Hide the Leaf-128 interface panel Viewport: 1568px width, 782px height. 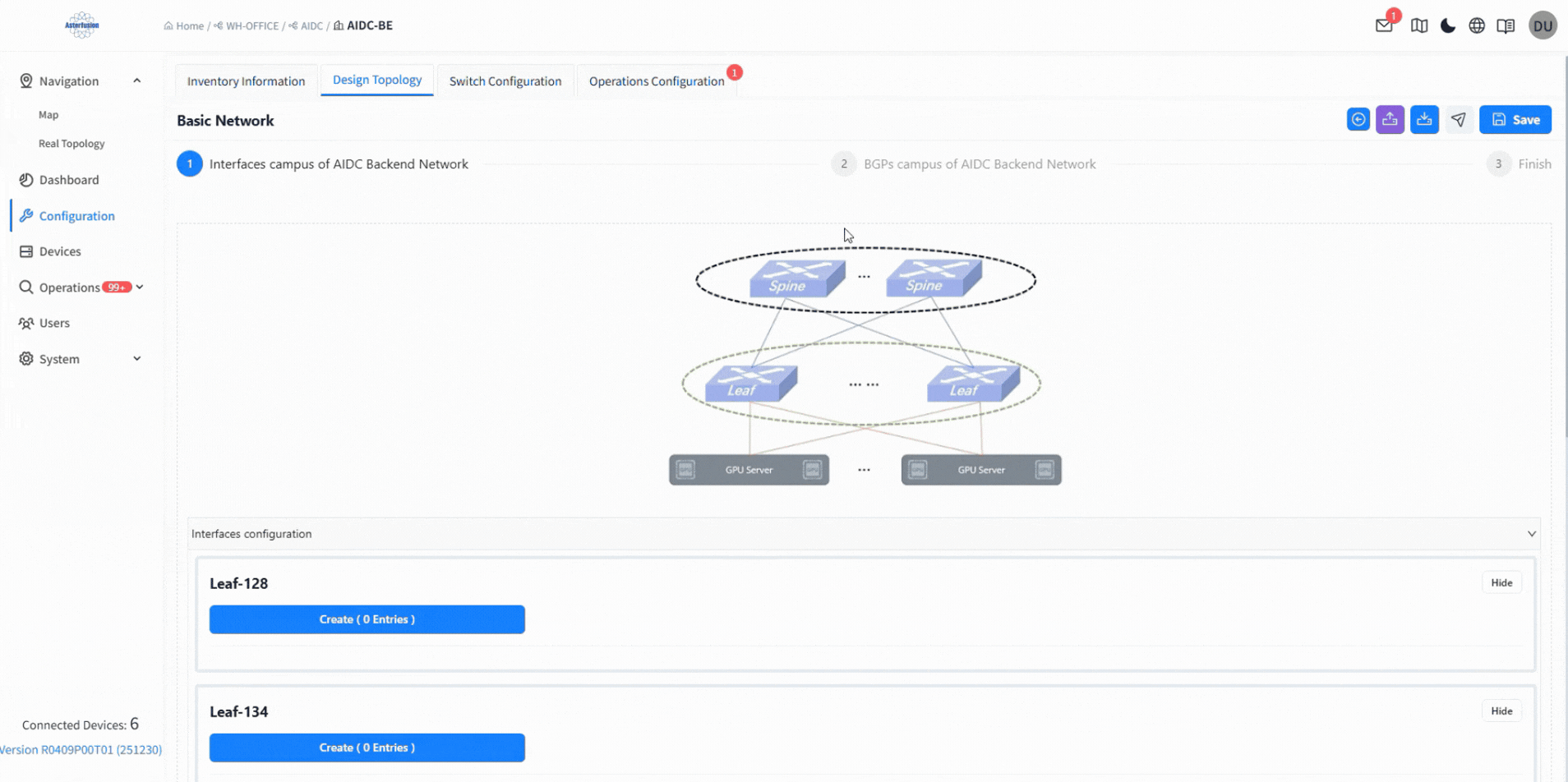(1501, 582)
